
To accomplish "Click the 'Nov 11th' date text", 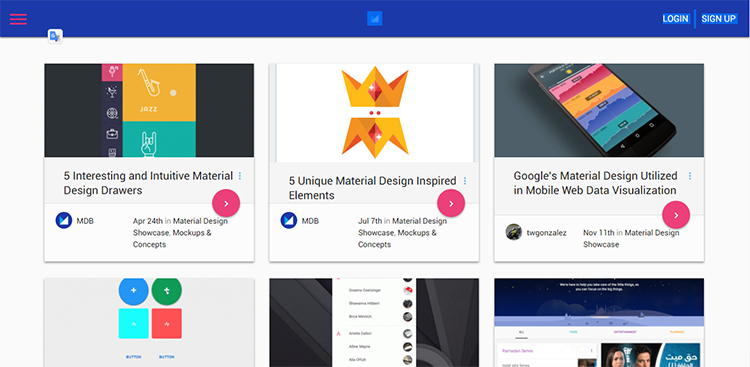I will click(x=598, y=233).
